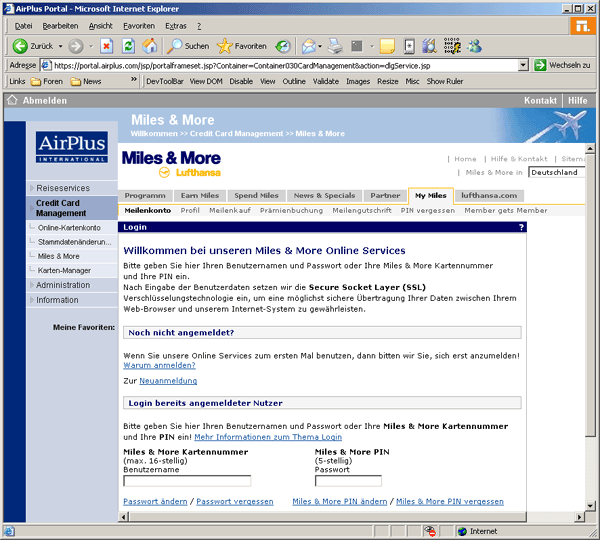Open the address bar dropdown arrow
Viewport: 600px width, 540px height.
(523, 65)
